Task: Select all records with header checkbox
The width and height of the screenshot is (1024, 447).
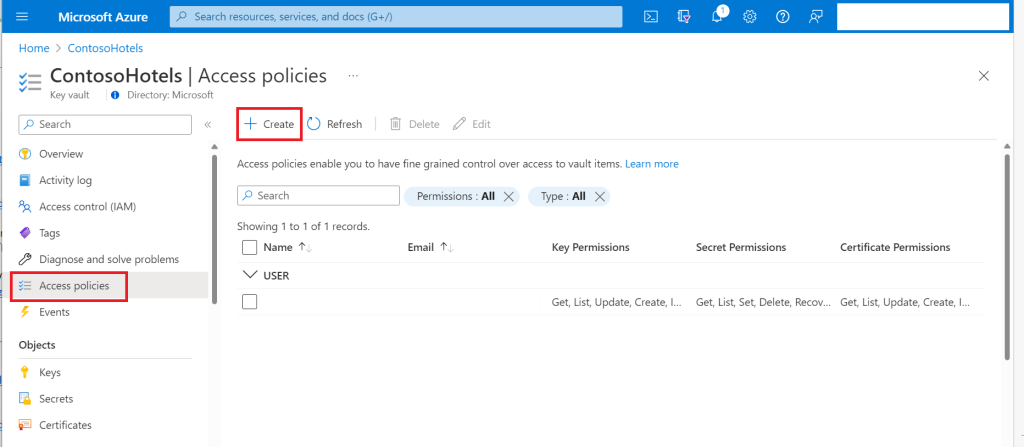Action: (x=250, y=247)
